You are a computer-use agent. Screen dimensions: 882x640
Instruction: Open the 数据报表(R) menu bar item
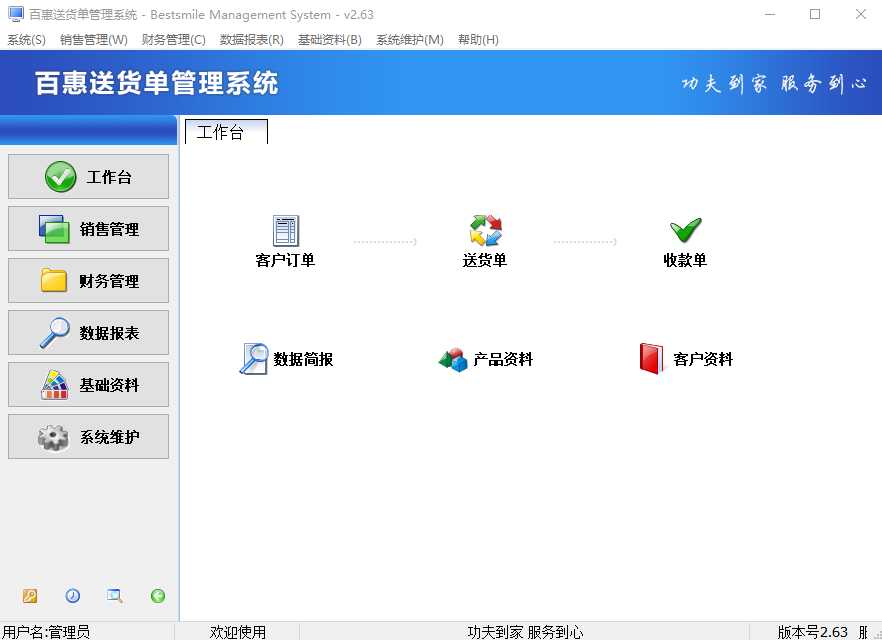(252, 40)
